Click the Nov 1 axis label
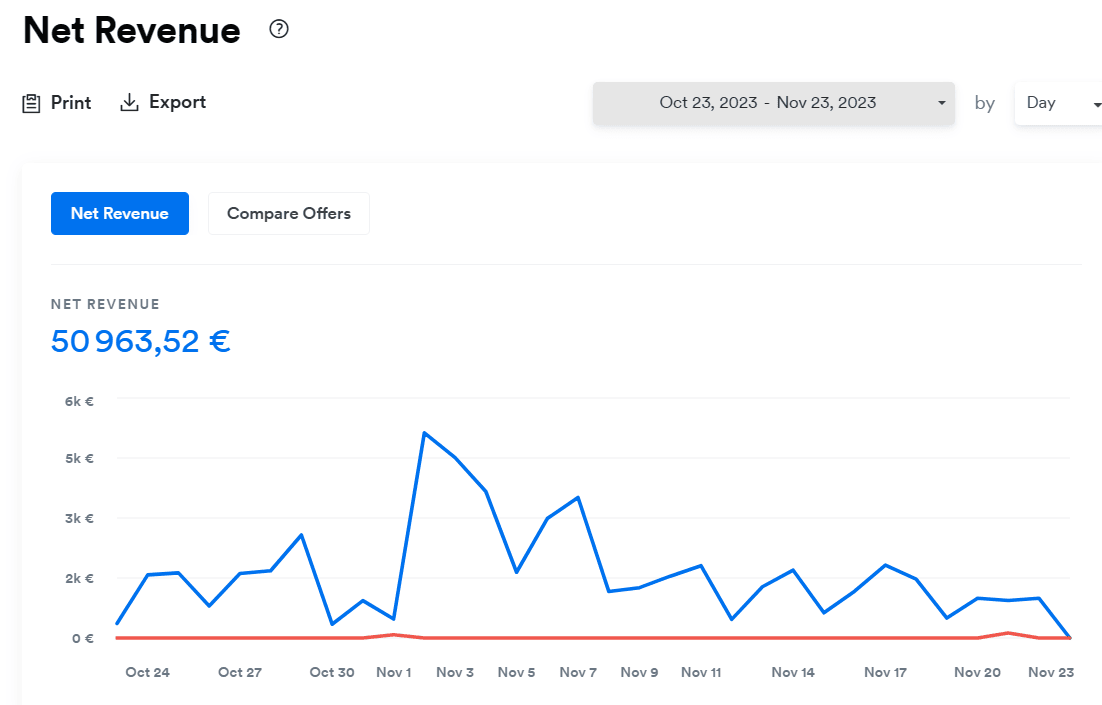 click(394, 672)
